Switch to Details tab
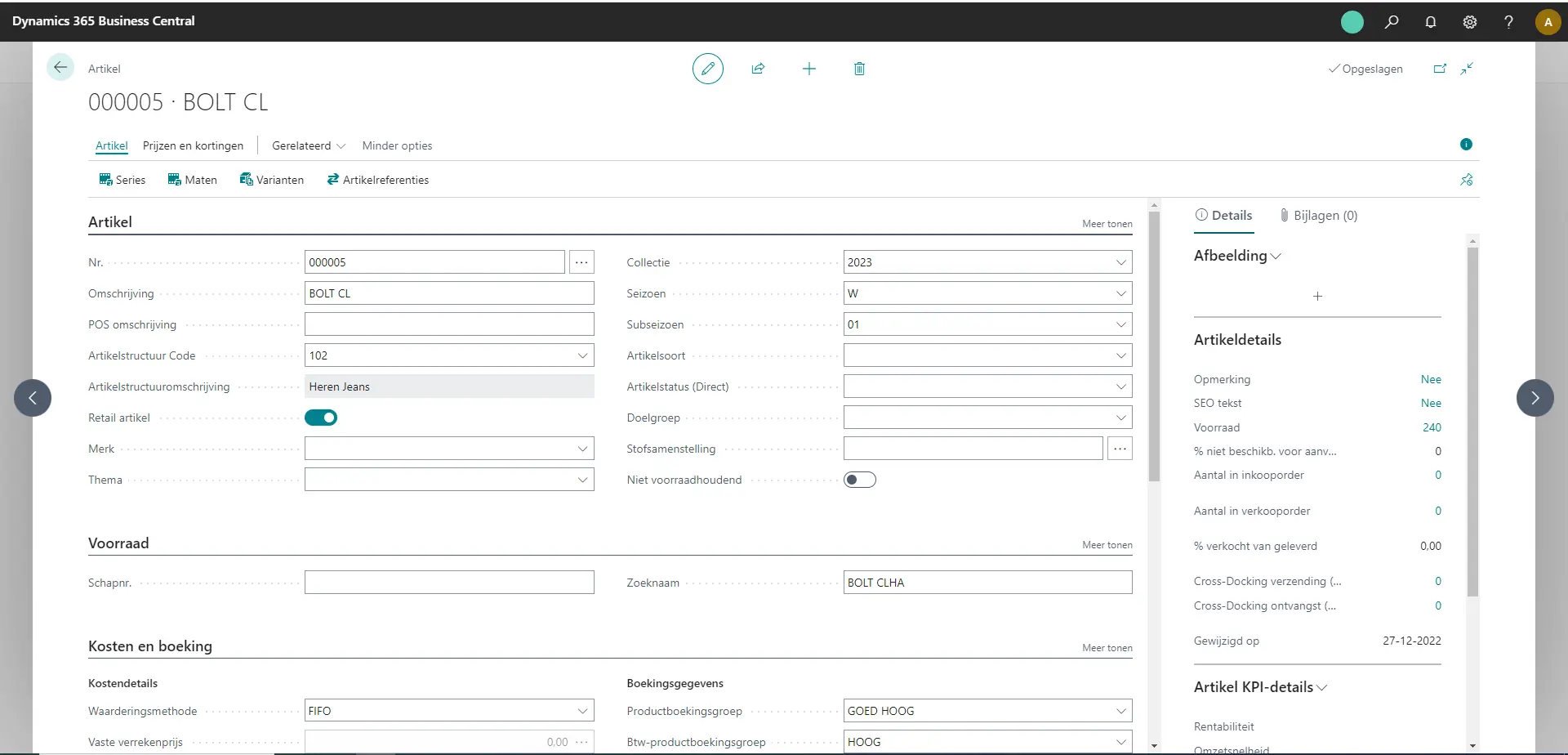 (x=1223, y=216)
